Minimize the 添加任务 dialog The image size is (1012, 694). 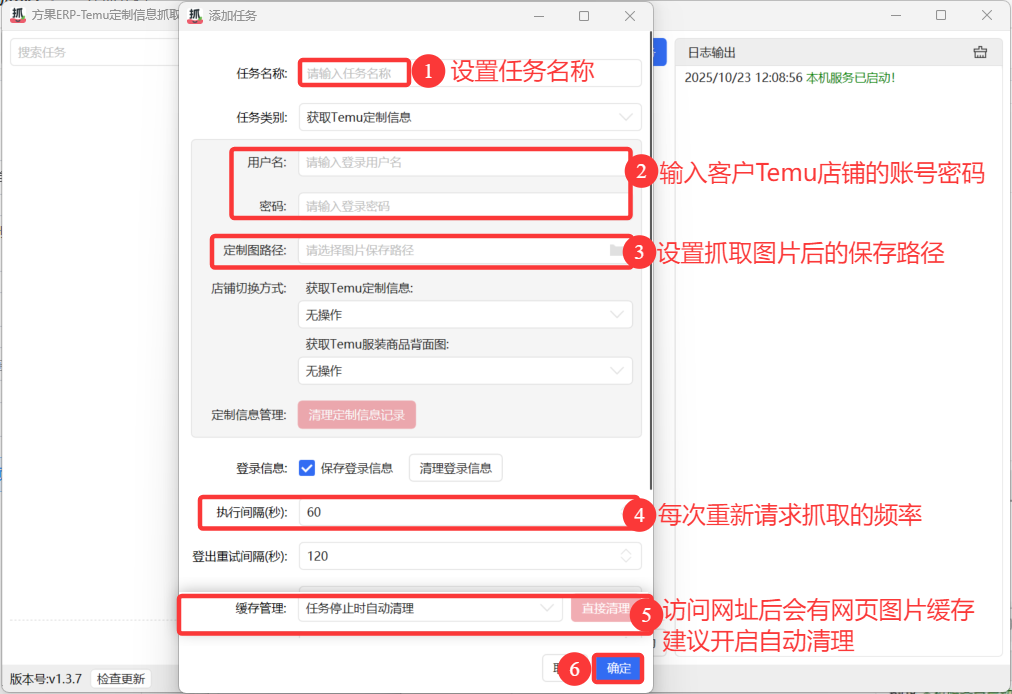[539, 15]
